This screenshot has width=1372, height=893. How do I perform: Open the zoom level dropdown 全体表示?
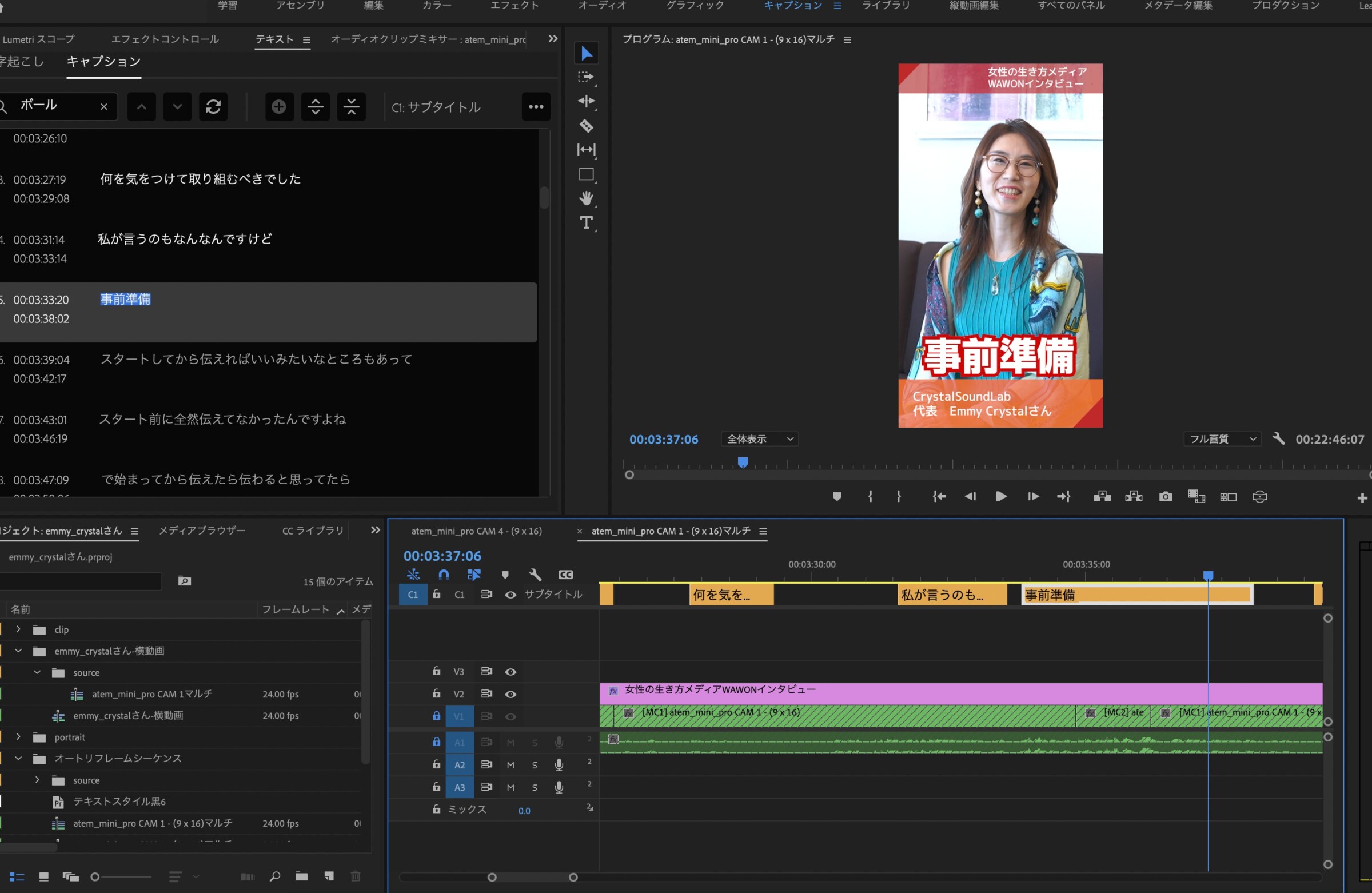pyautogui.click(x=760, y=438)
